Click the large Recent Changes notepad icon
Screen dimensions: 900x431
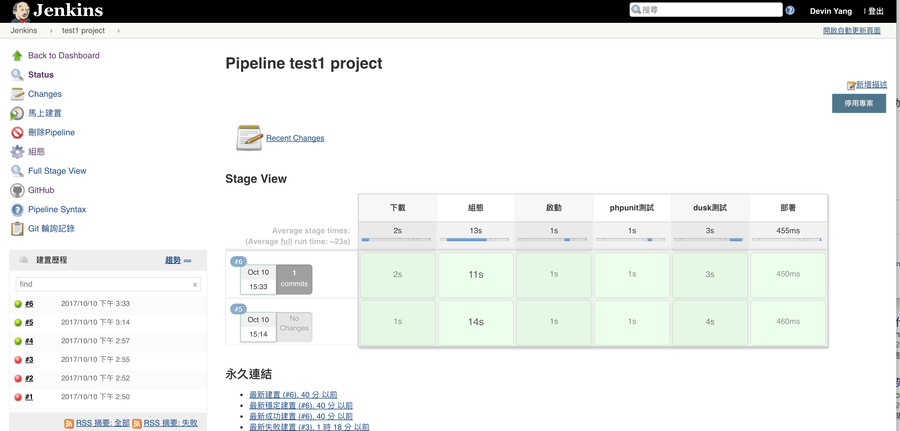pyautogui.click(x=250, y=138)
